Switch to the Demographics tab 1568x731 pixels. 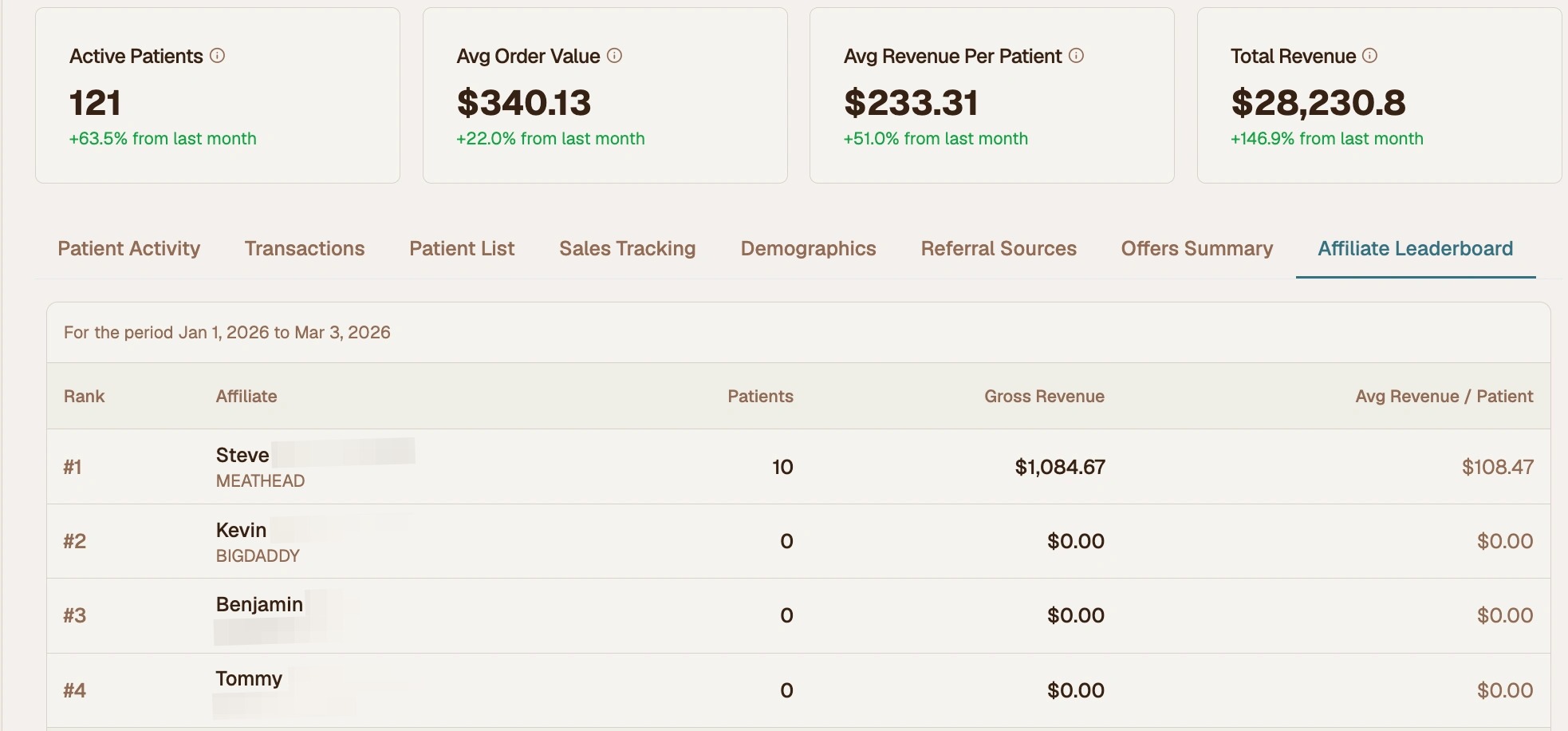808,248
